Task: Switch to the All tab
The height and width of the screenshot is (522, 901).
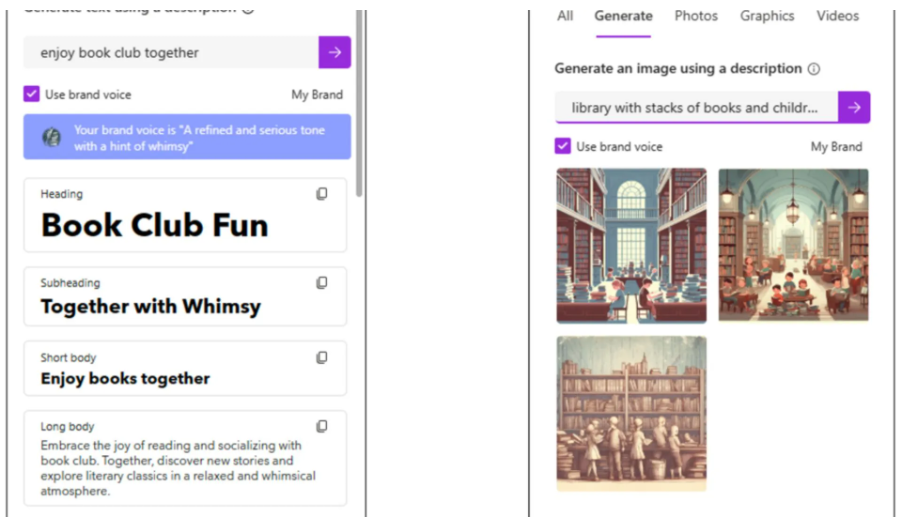Action: [565, 16]
